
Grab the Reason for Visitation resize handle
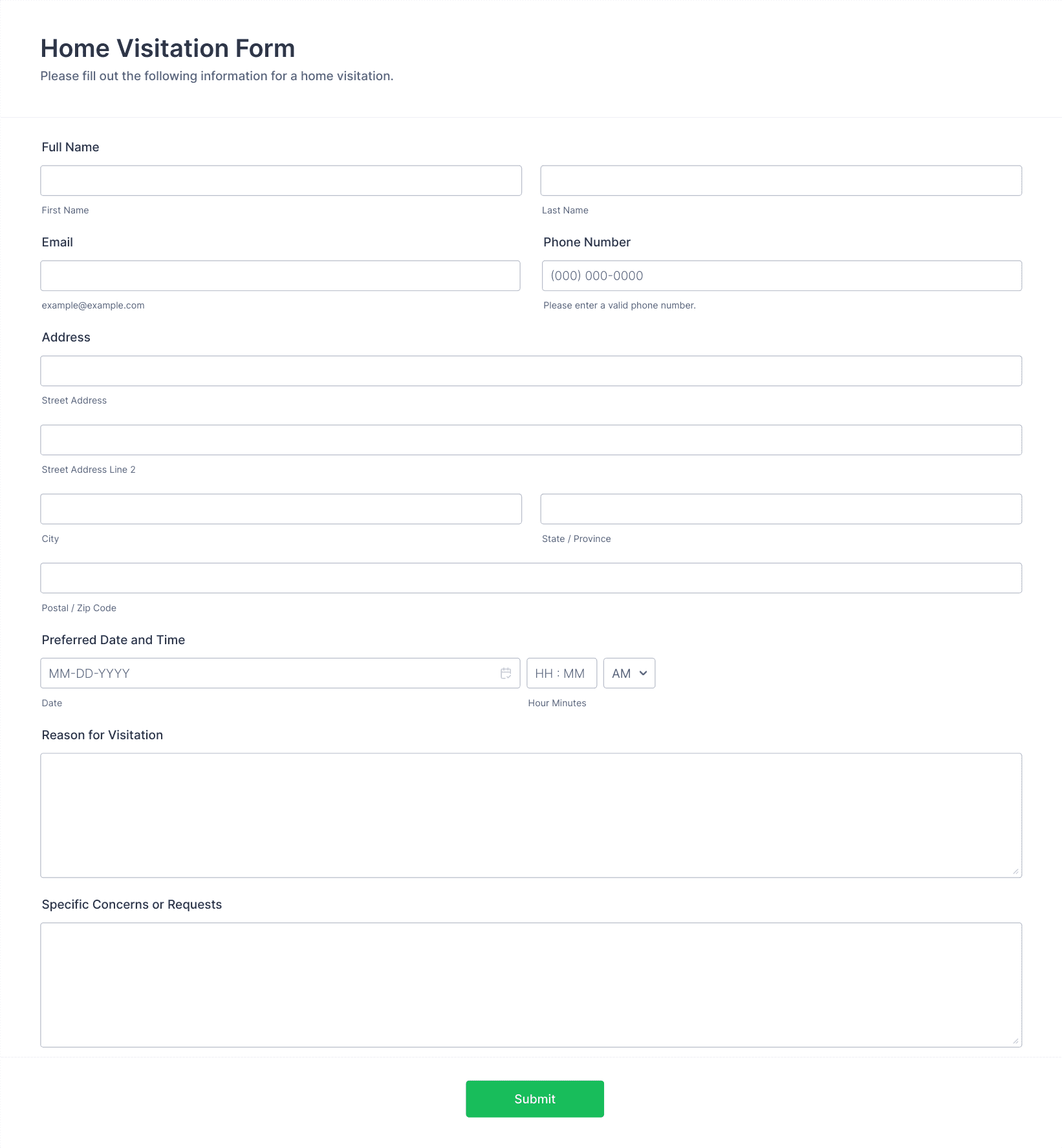1016,872
